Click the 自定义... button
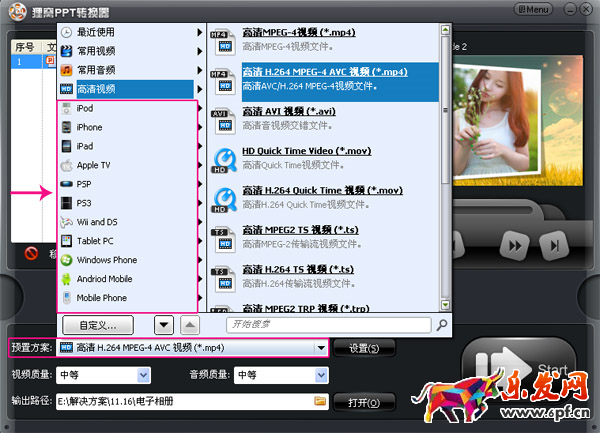The image size is (600, 433). 98,325
